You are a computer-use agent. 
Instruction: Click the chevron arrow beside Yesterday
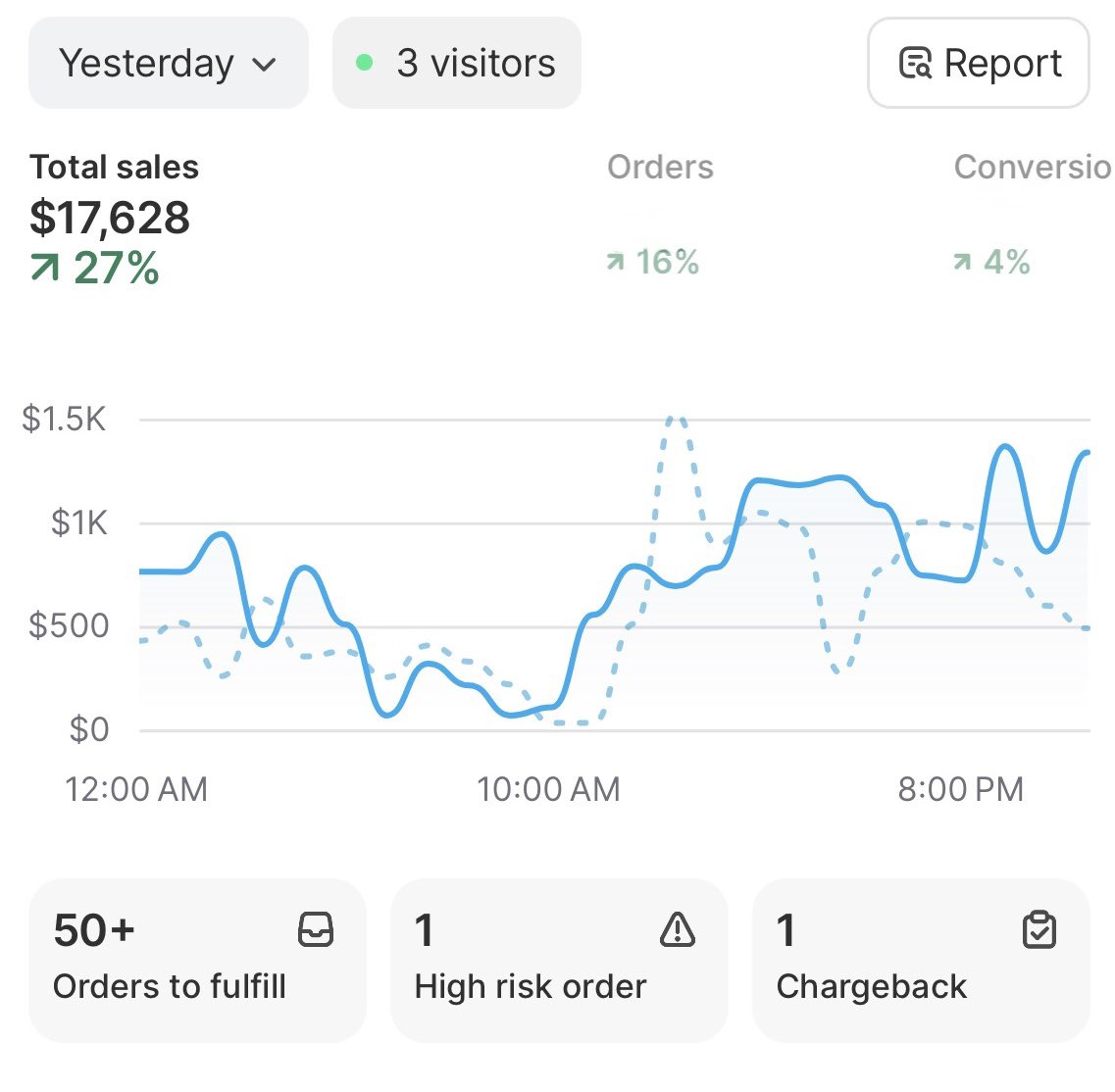point(264,65)
